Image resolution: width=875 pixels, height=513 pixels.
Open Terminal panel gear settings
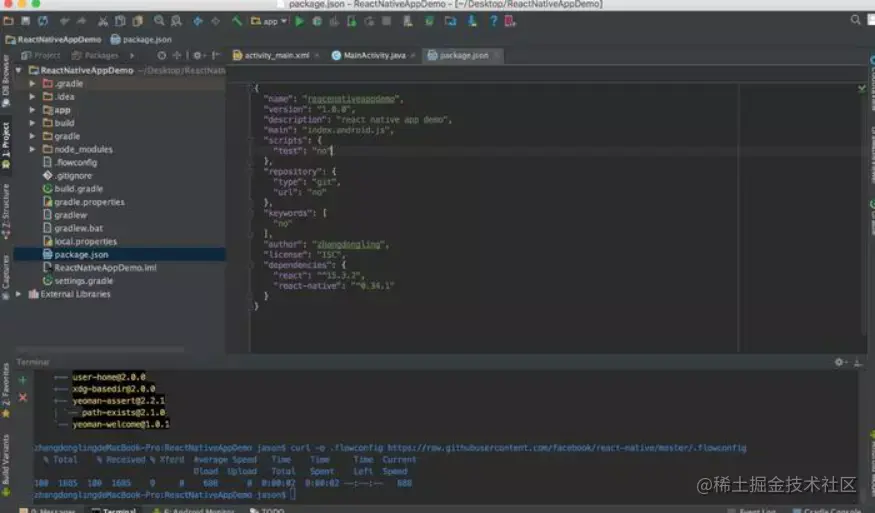coord(839,362)
